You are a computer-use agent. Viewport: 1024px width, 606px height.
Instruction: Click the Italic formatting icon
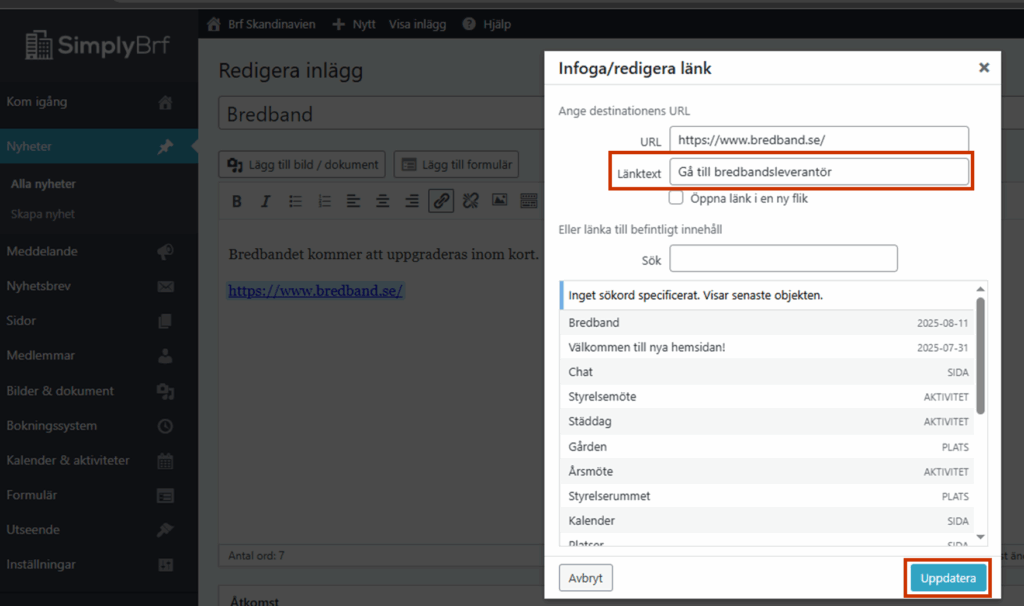tap(266, 201)
